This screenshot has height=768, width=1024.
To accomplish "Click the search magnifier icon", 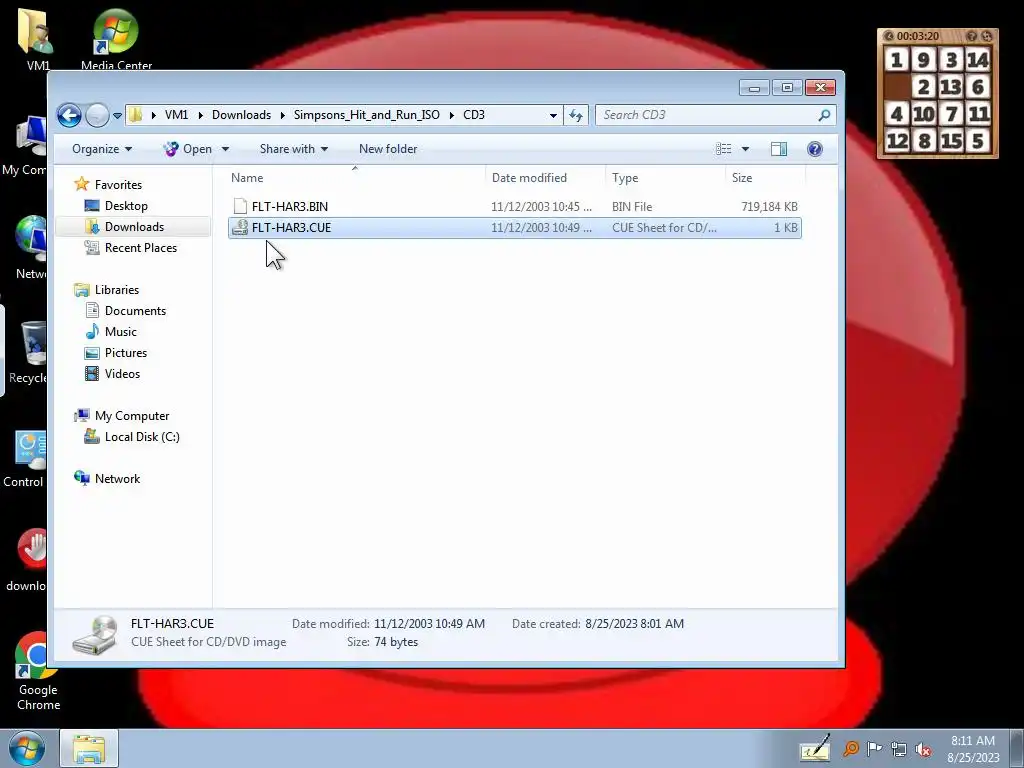I will pos(824,115).
